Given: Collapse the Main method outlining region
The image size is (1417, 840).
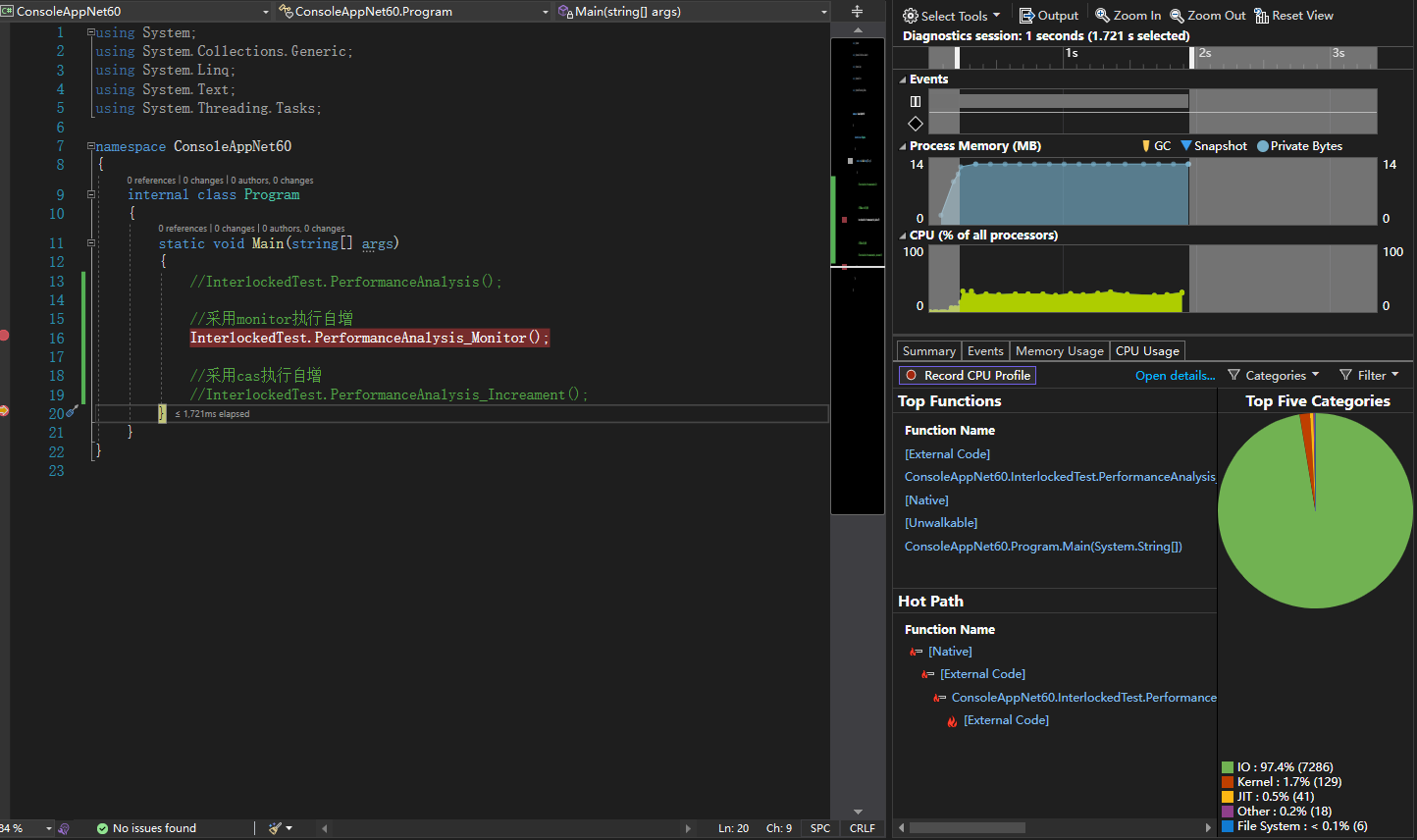Looking at the screenshot, I should tap(91, 242).
